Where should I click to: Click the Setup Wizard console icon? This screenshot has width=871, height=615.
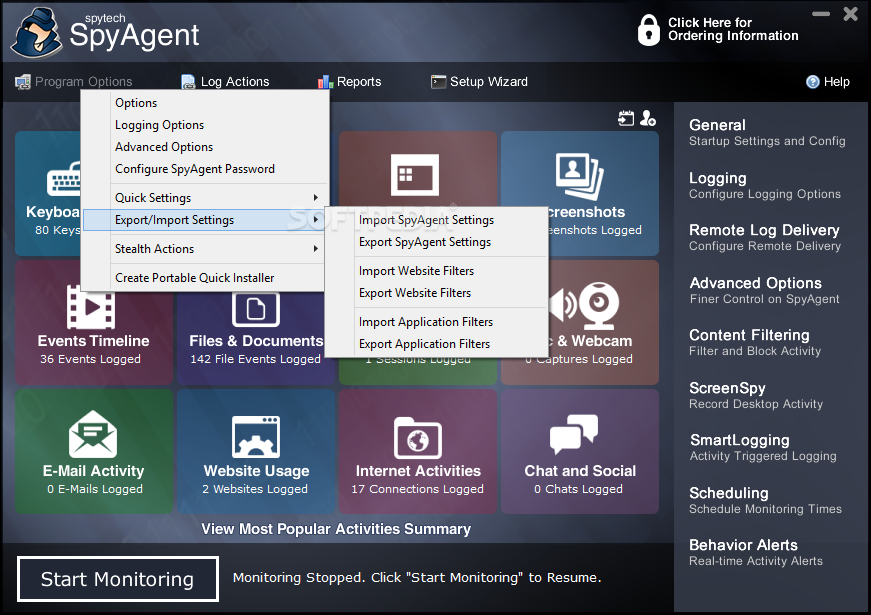[x=438, y=82]
